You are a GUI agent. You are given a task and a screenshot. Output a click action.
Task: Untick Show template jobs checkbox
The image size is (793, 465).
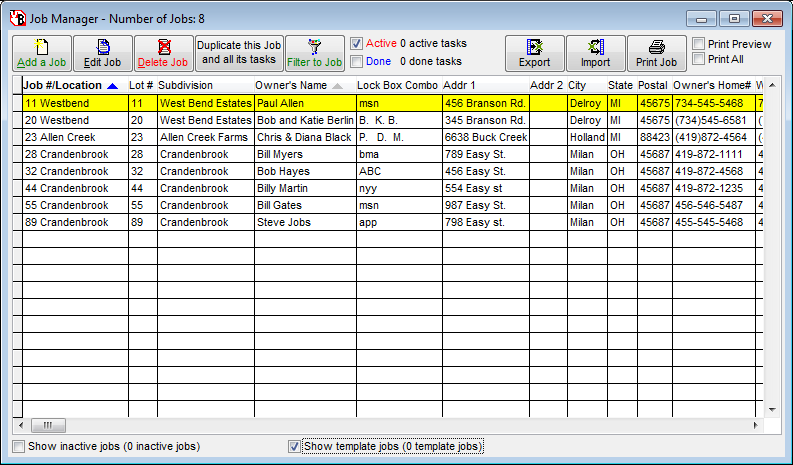click(294, 446)
